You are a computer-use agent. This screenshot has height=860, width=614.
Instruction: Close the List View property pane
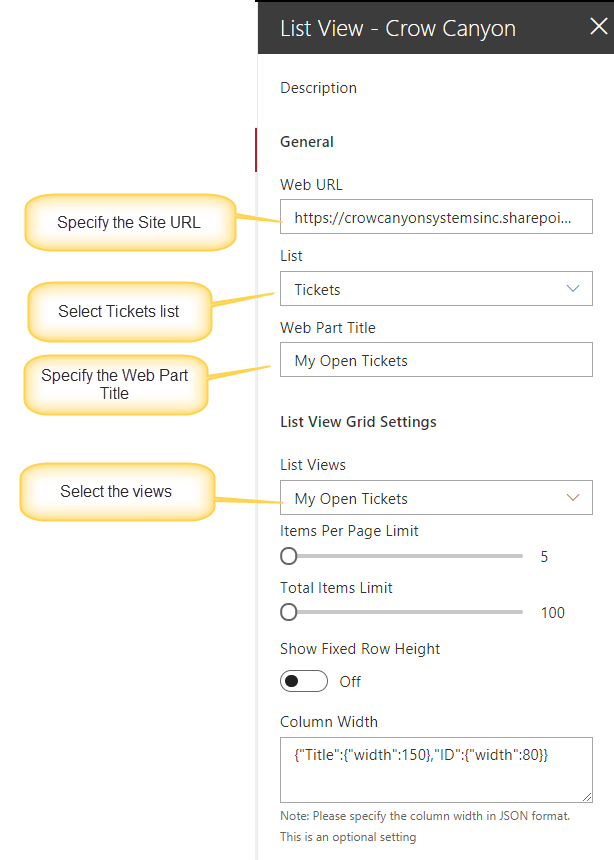(598, 26)
